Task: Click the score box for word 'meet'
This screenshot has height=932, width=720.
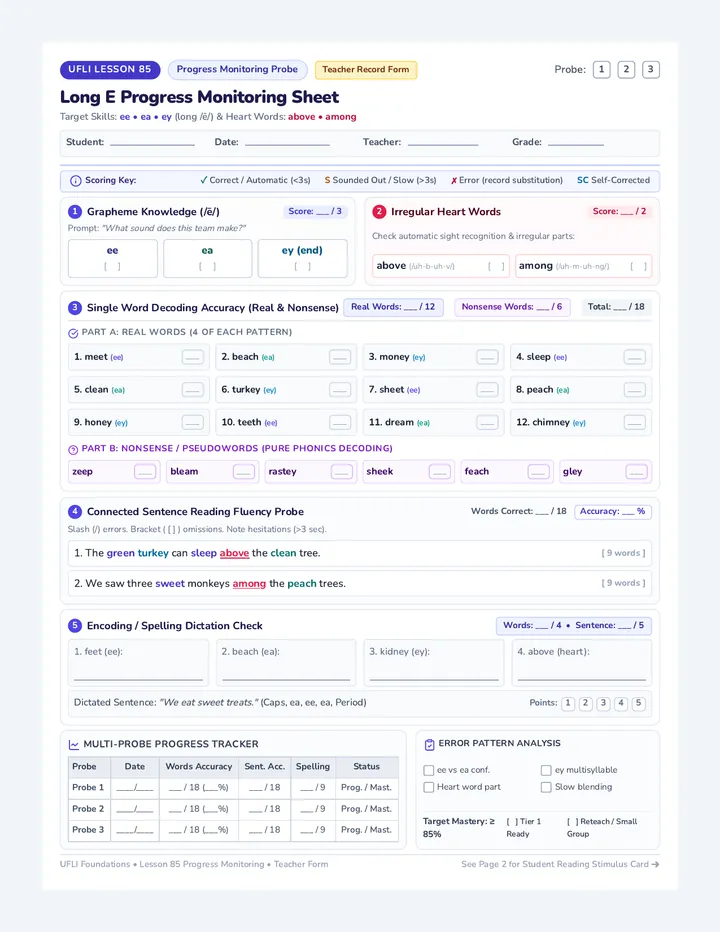Action: pyautogui.click(x=193, y=357)
